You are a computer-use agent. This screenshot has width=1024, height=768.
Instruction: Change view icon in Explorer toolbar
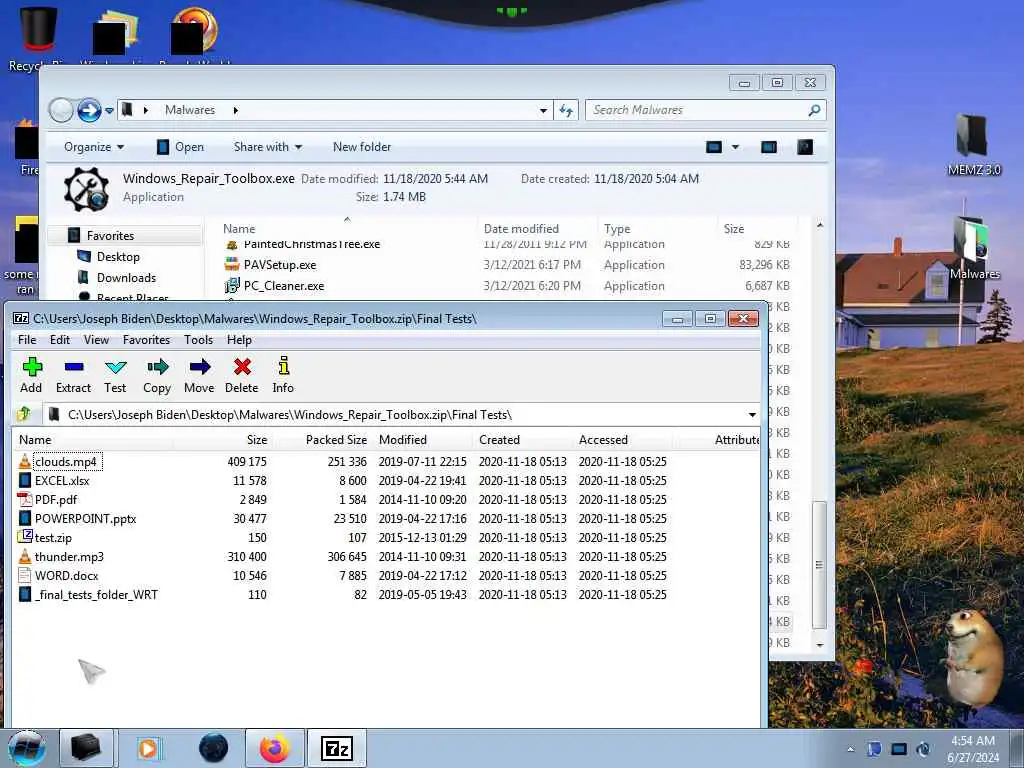(x=714, y=147)
